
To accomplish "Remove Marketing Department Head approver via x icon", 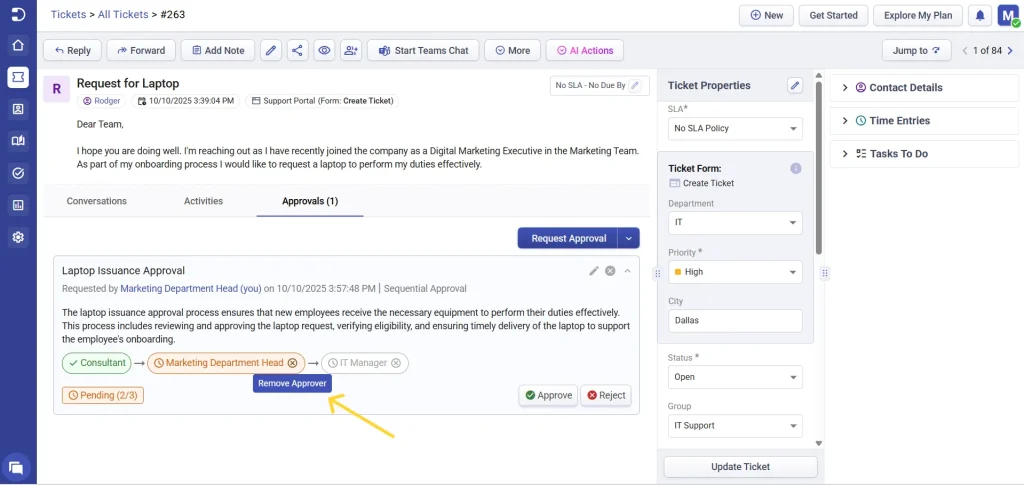I will click(x=292, y=363).
